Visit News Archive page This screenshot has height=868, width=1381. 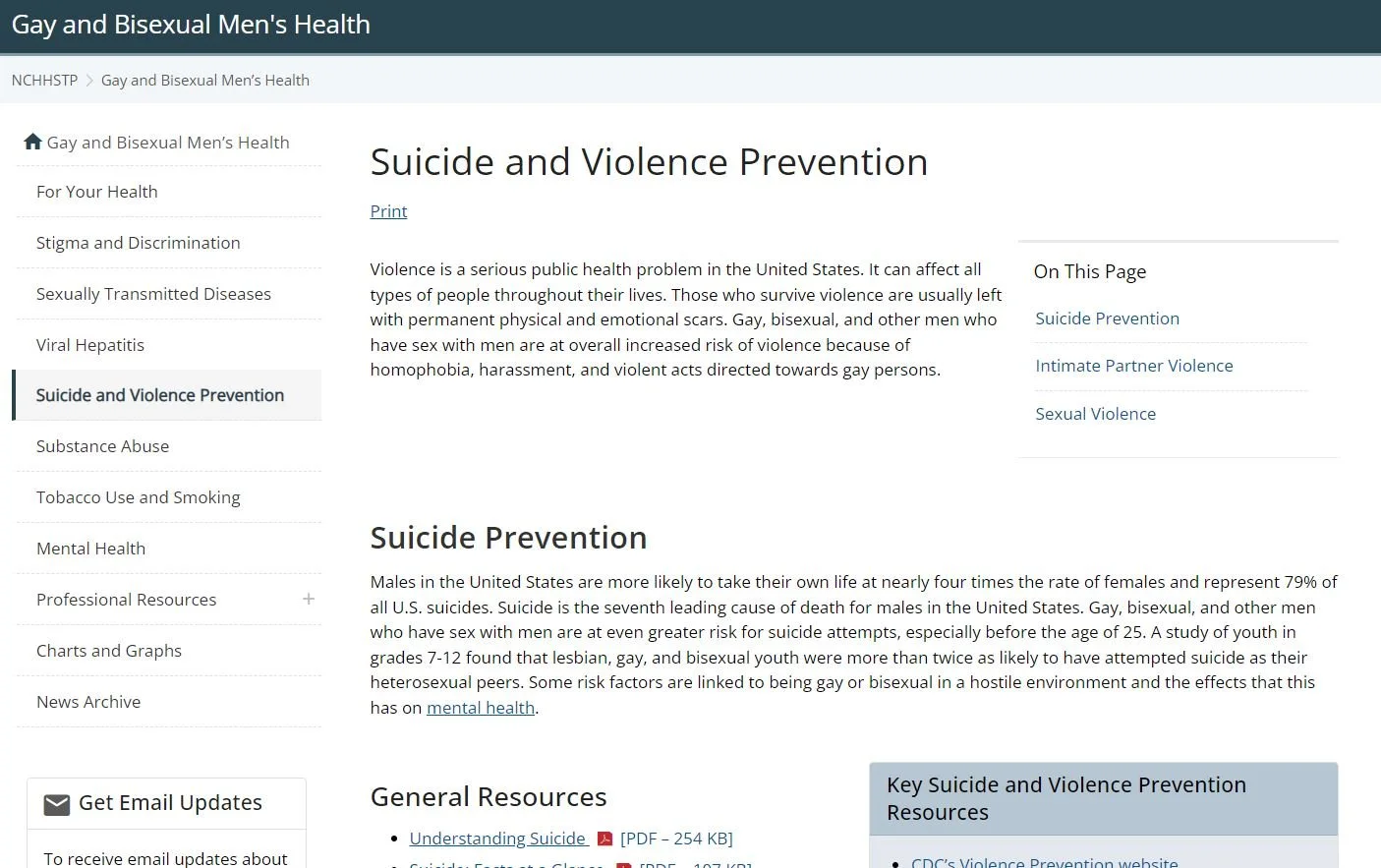[x=88, y=702]
